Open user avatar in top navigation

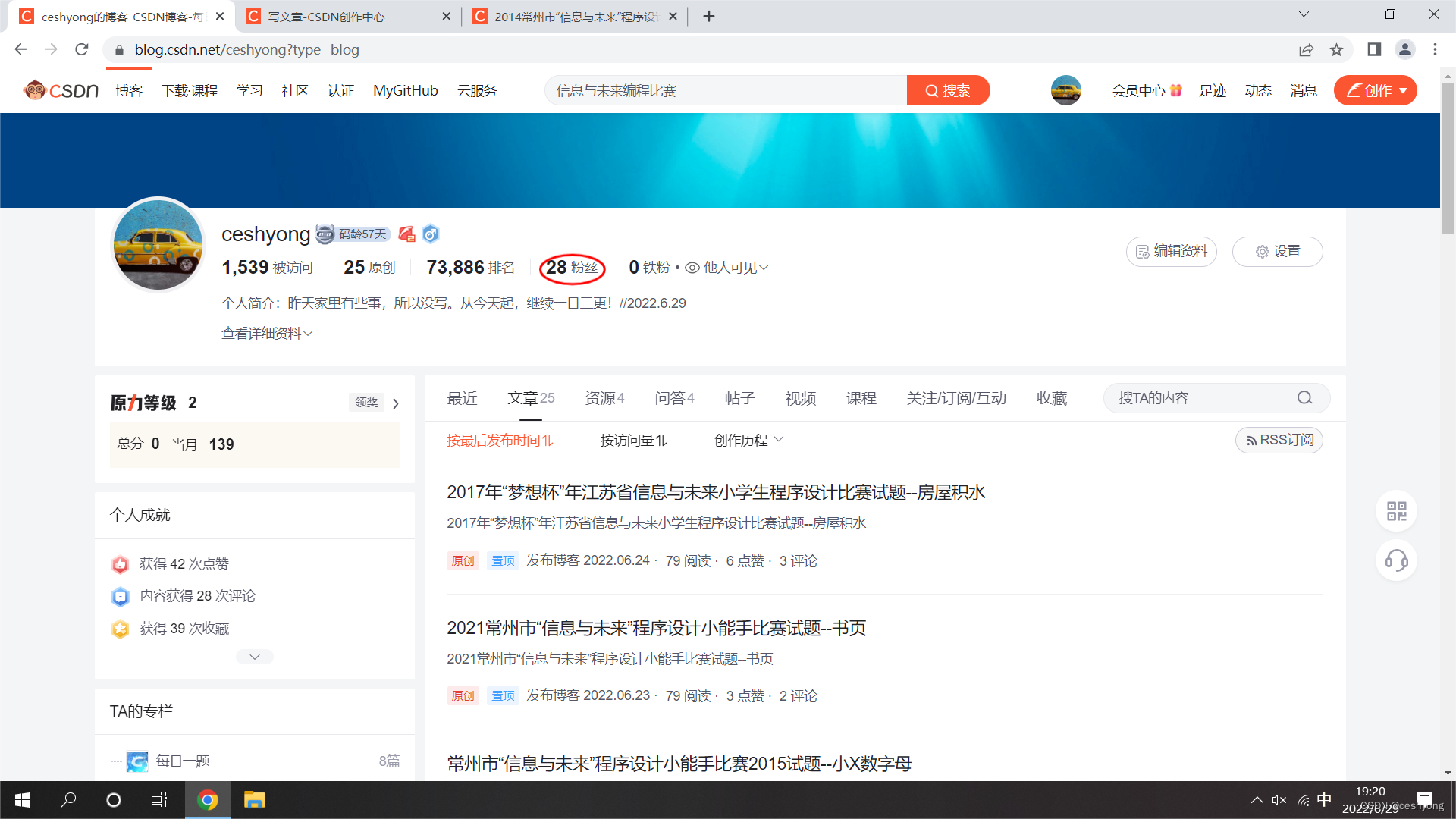point(1065,90)
